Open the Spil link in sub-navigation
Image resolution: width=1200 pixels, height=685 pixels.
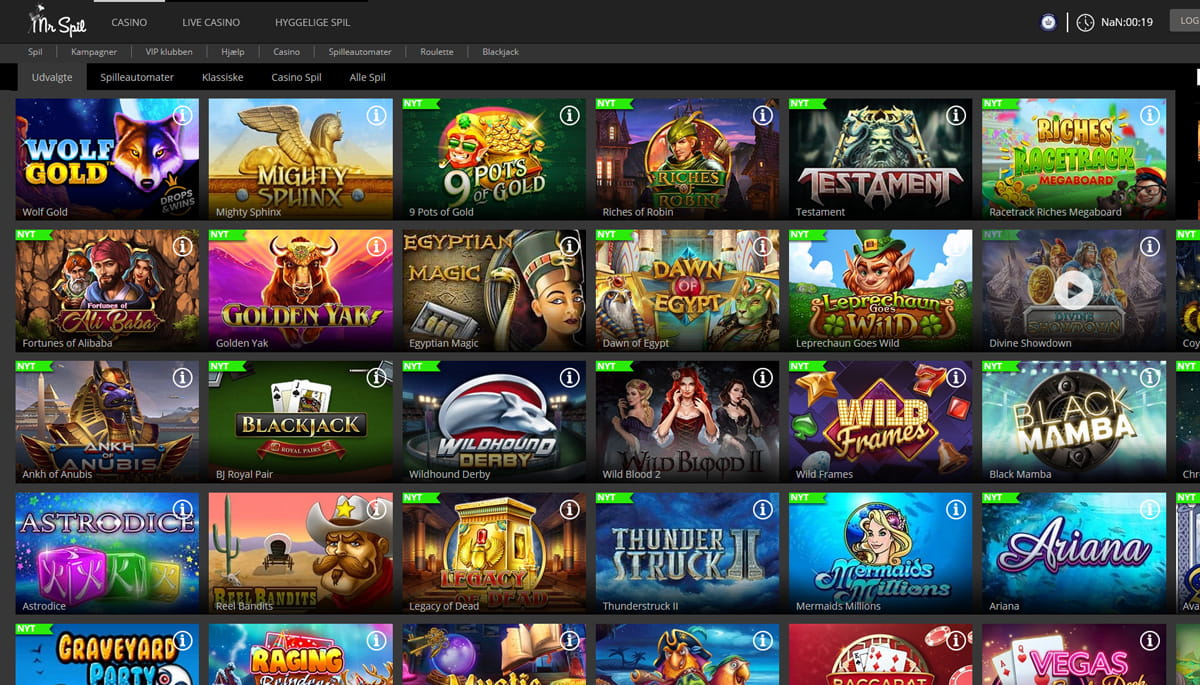point(36,51)
